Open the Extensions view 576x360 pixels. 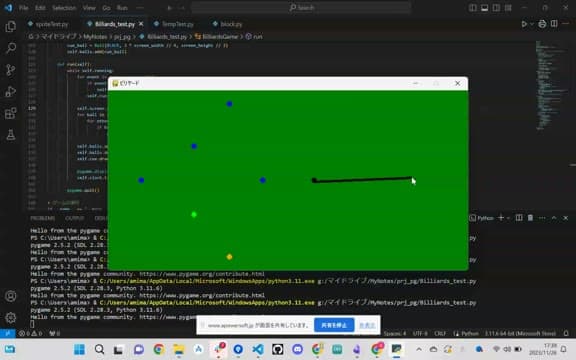click(x=11, y=113)
